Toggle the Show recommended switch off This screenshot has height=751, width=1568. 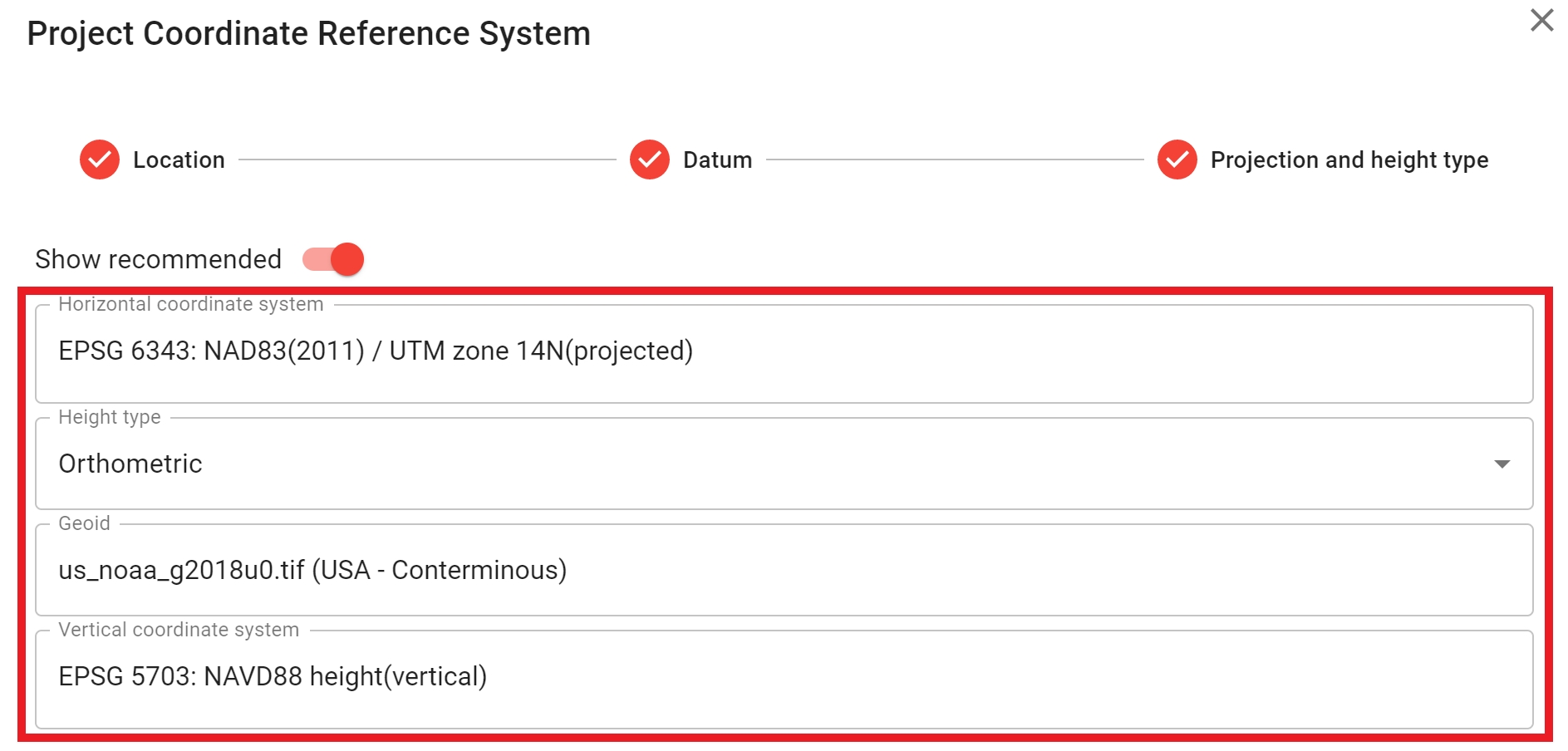pos(334,259)
